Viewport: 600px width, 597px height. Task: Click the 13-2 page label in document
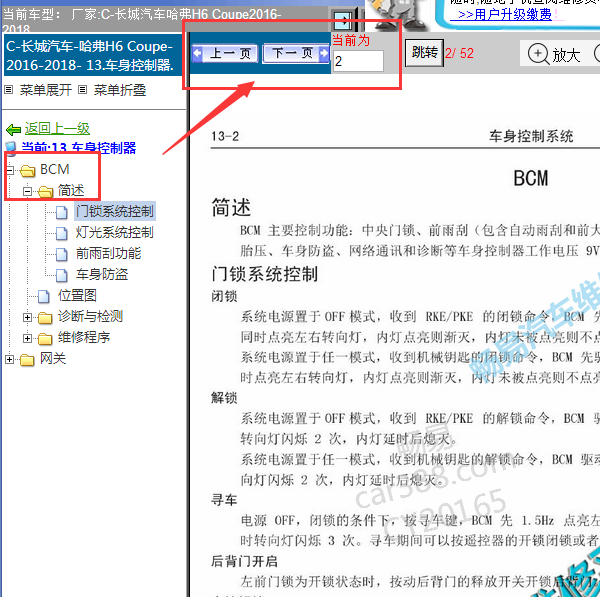click(225, 136)
